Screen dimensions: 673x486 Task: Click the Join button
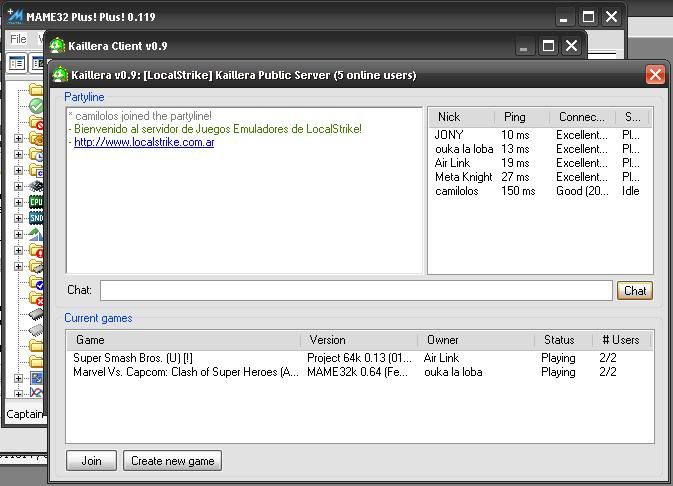click(x=91, y=461)
